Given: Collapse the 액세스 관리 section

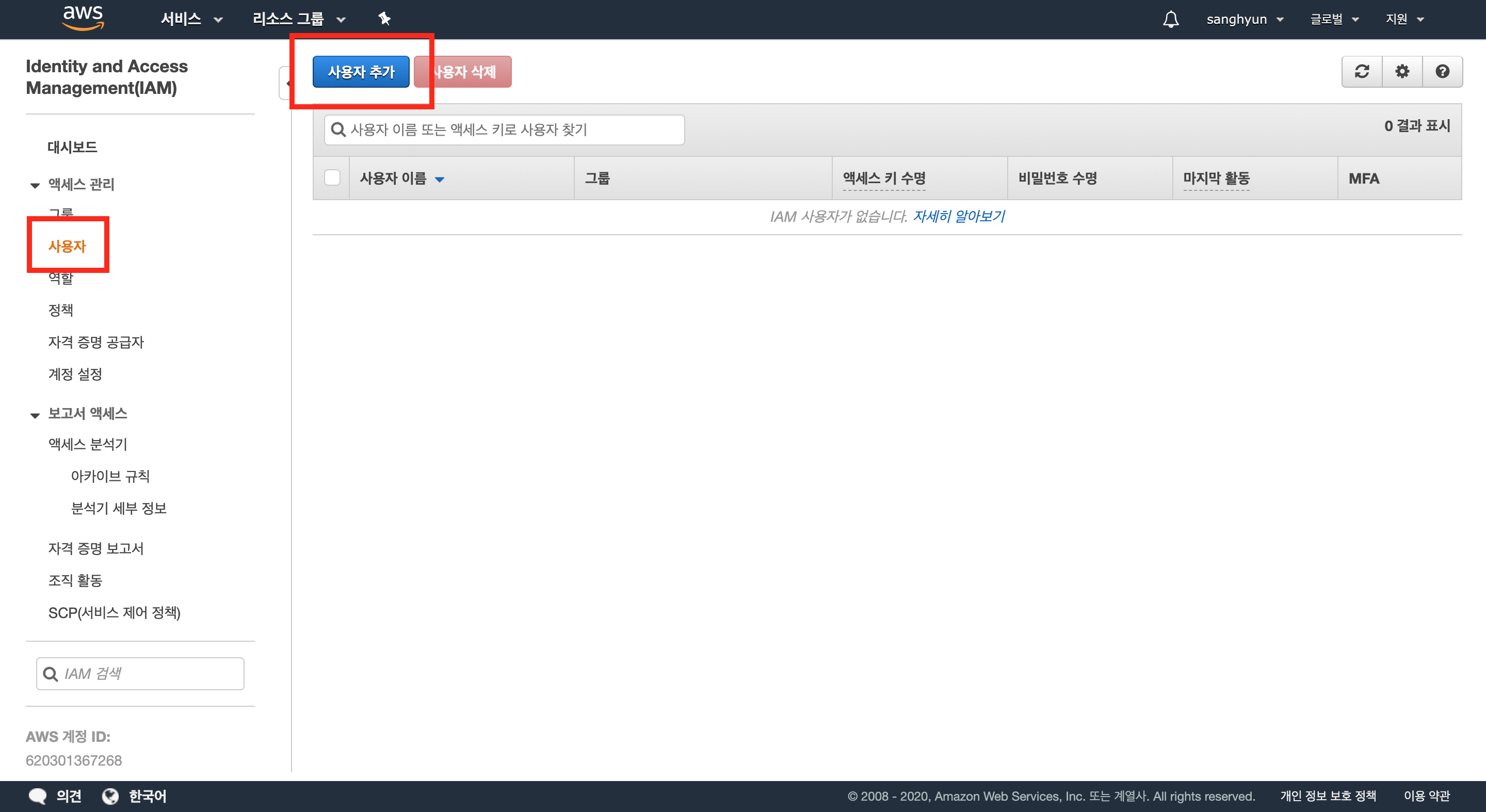Looking at the screenshot, I should (x=35, y=185).
